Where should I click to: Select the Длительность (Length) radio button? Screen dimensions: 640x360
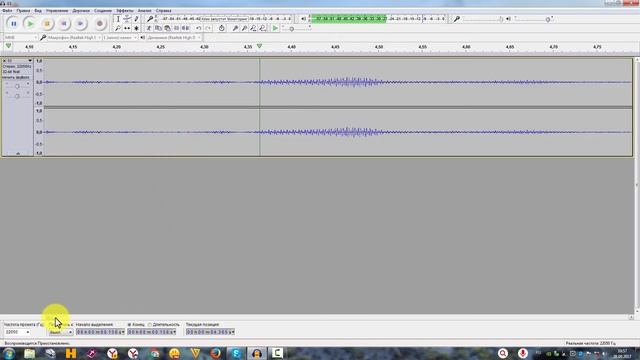pyautogui.click(x=149, y=325)
